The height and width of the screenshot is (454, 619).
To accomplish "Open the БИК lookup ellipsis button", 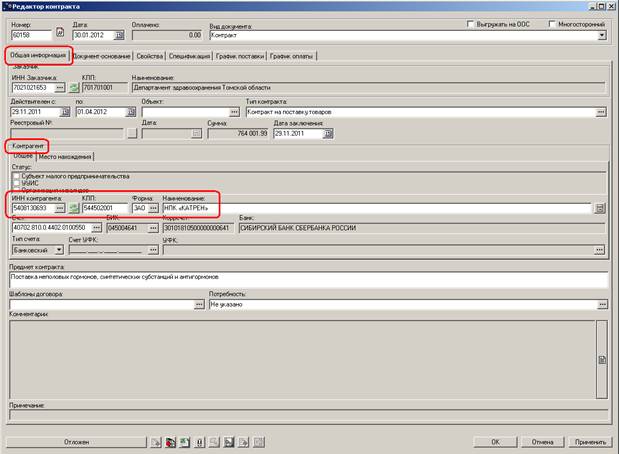I will 154,228.
